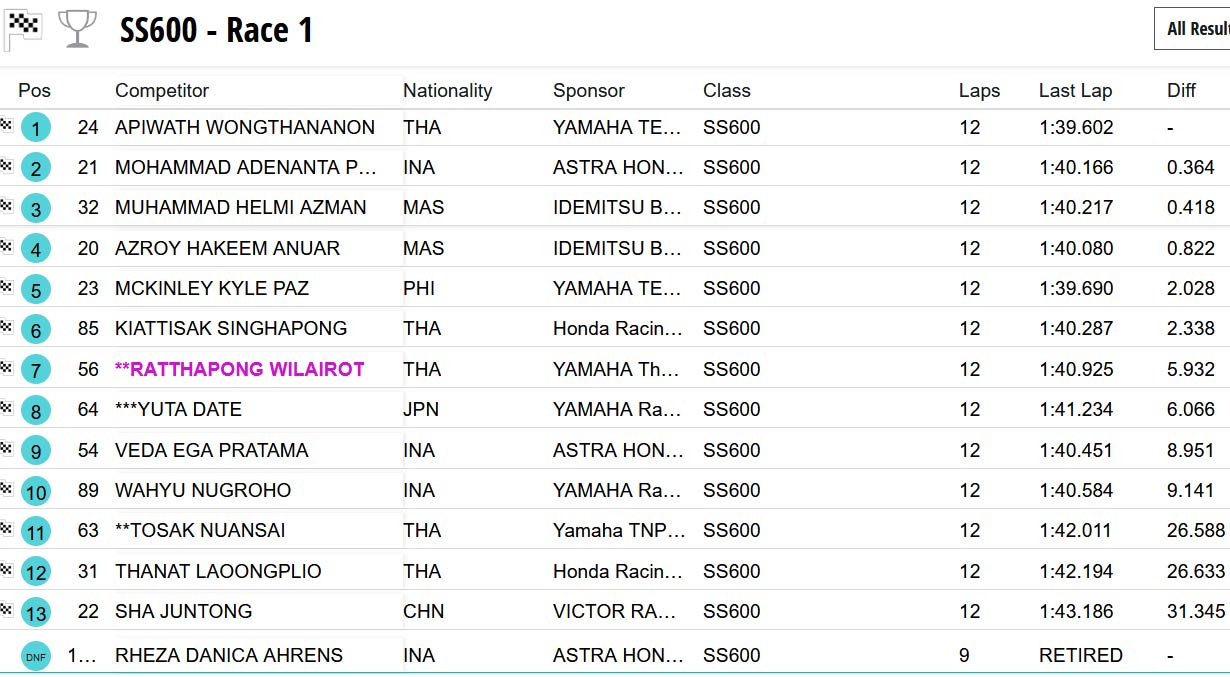1230x677 pixels.
Task: Click competitor APIWATH WONGTHANANON
Action: [245, 127]
